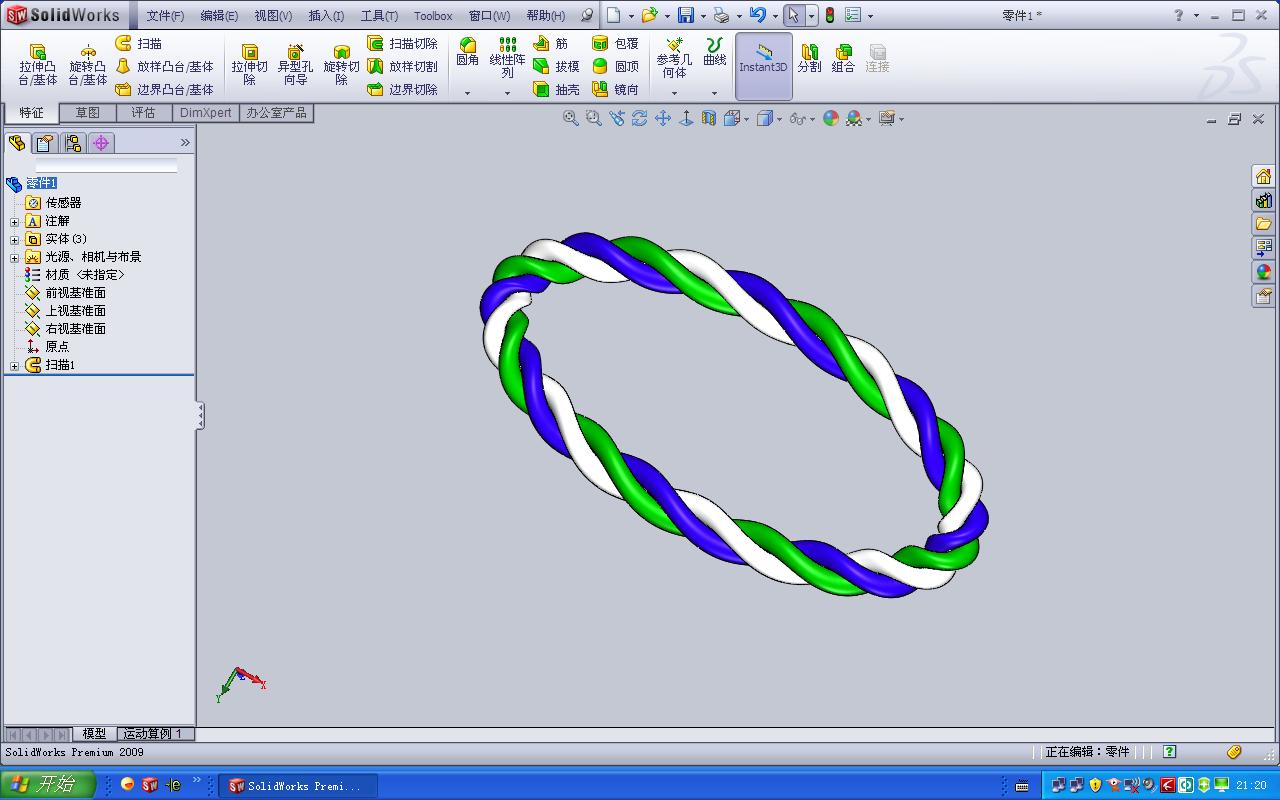Save the document with the floppy icon

685,15
